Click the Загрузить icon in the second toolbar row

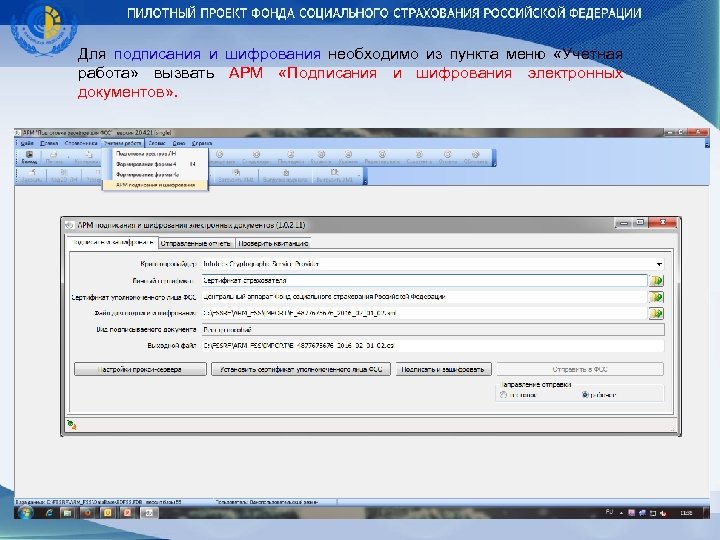click(32, 175)
